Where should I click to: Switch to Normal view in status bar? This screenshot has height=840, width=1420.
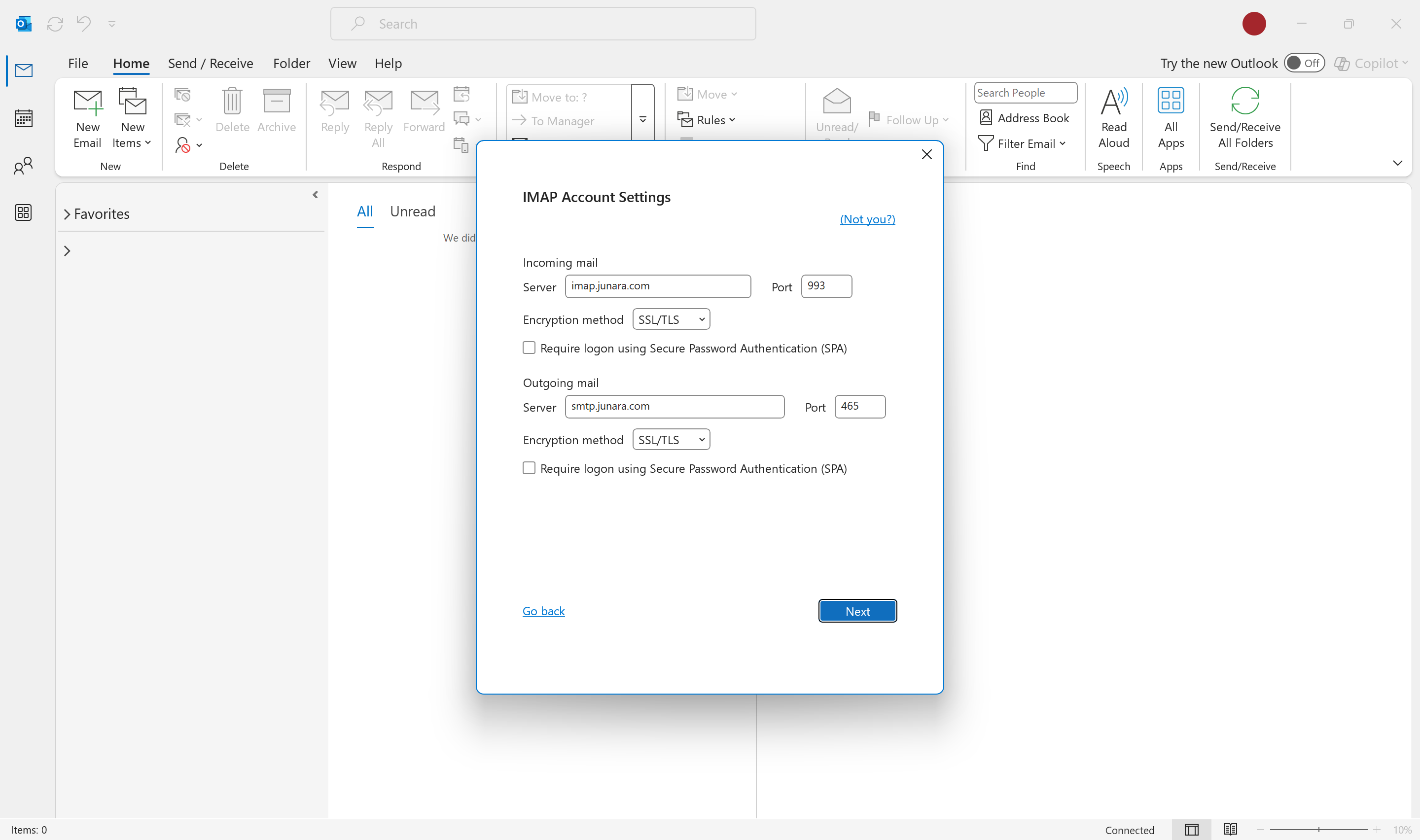point(1191,830)
